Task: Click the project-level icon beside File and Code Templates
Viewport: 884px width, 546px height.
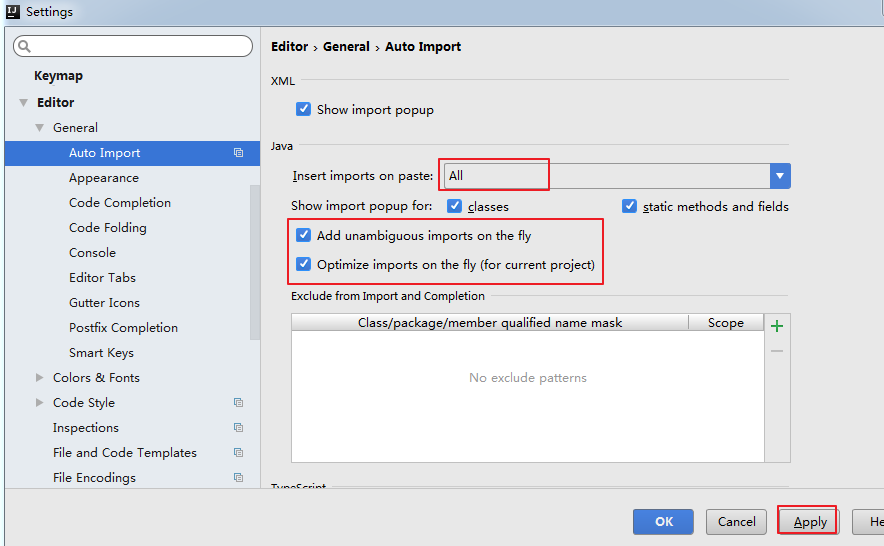Action: point(238,452)
